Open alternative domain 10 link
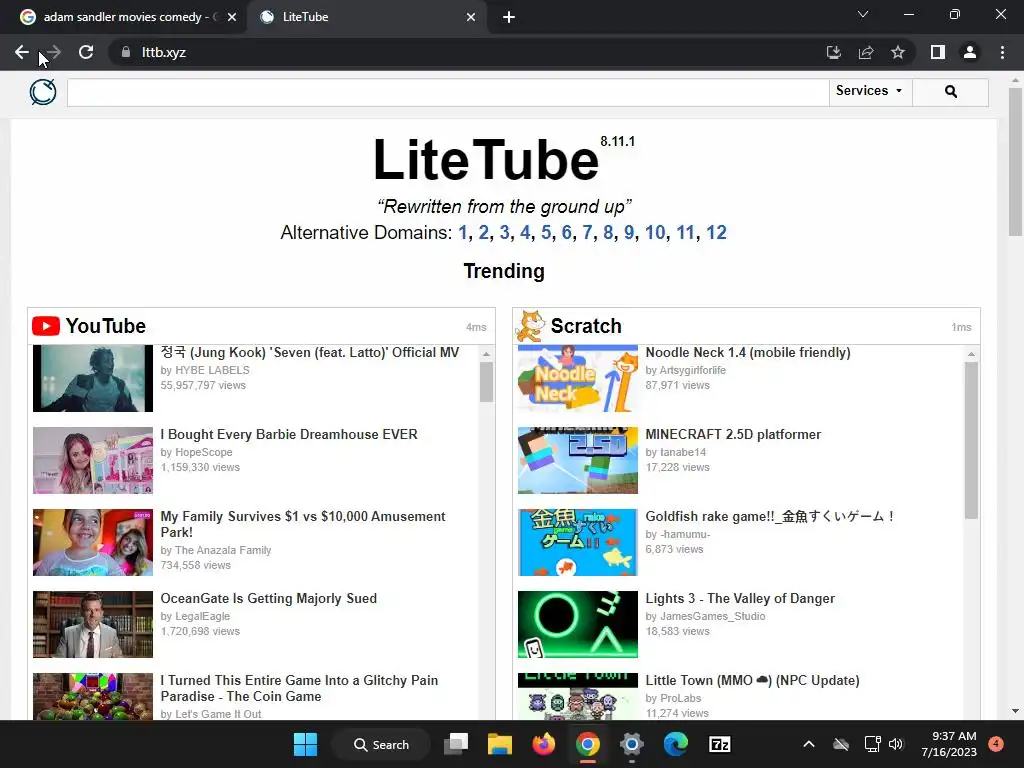Screen dimensions: 1024x768 tap(655, 232)
